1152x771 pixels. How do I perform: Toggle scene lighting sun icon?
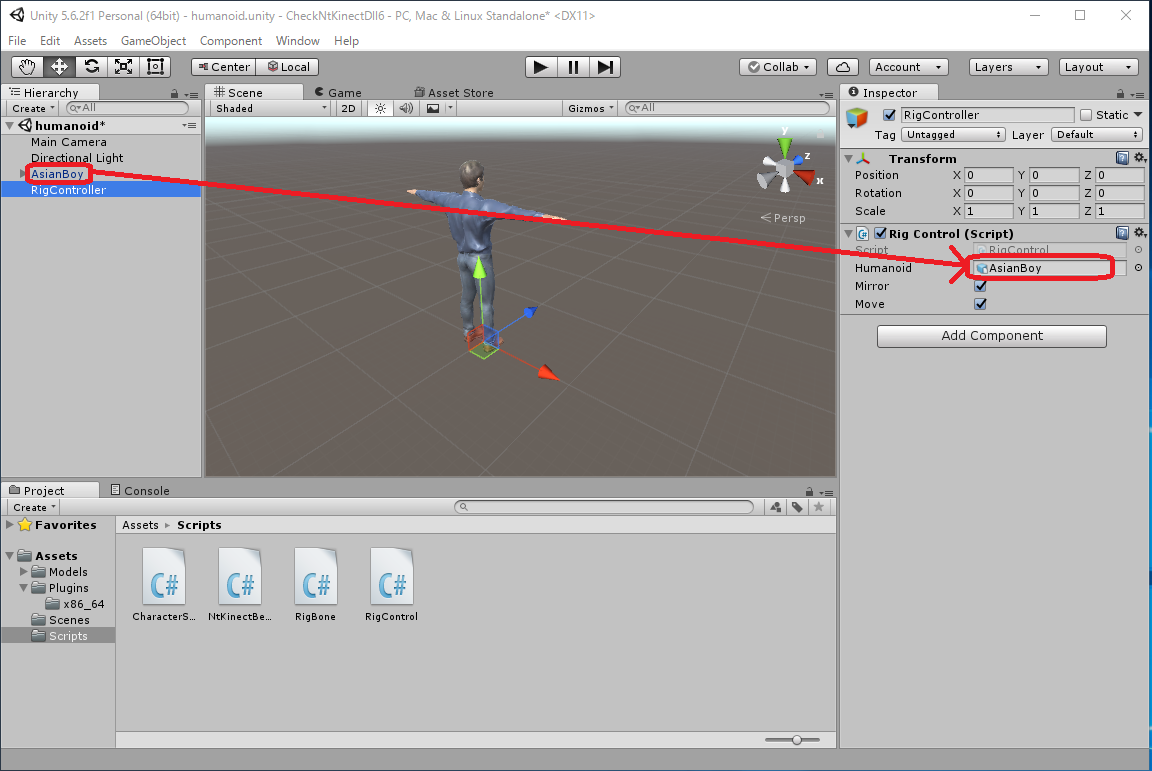tap(380, 108)
